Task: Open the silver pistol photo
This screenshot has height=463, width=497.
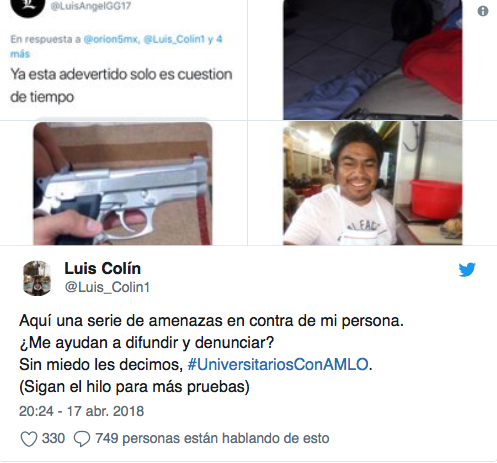Action: point(123,184)
